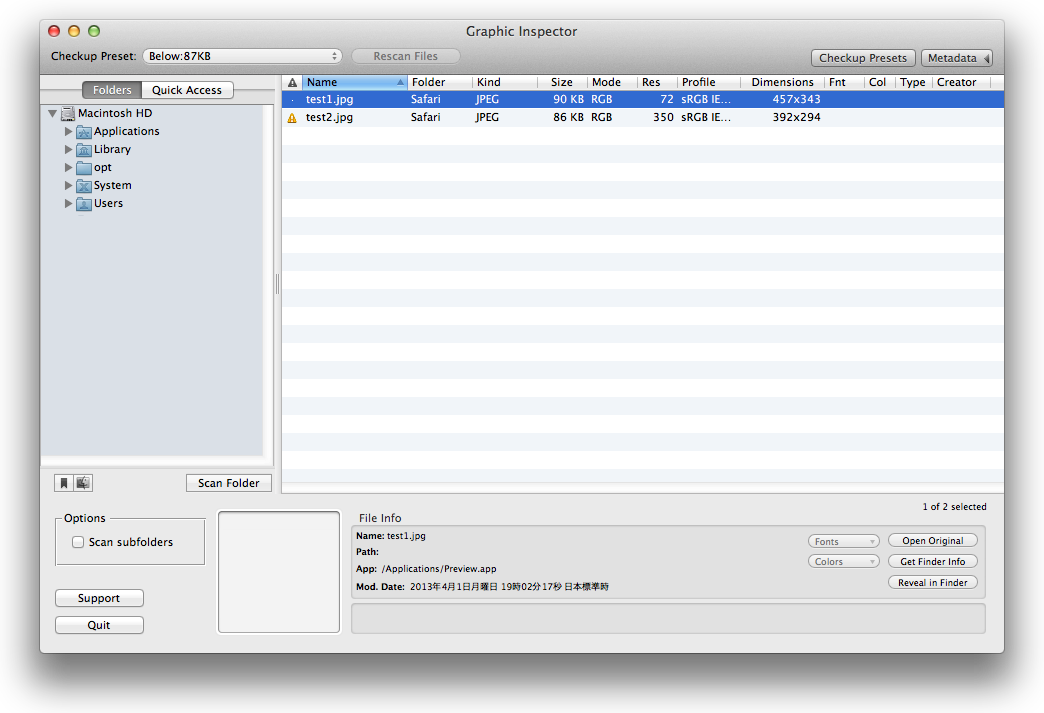Sort by the warning column header icon
Screen dimensions: 1044x713
(x=292, y=83)
